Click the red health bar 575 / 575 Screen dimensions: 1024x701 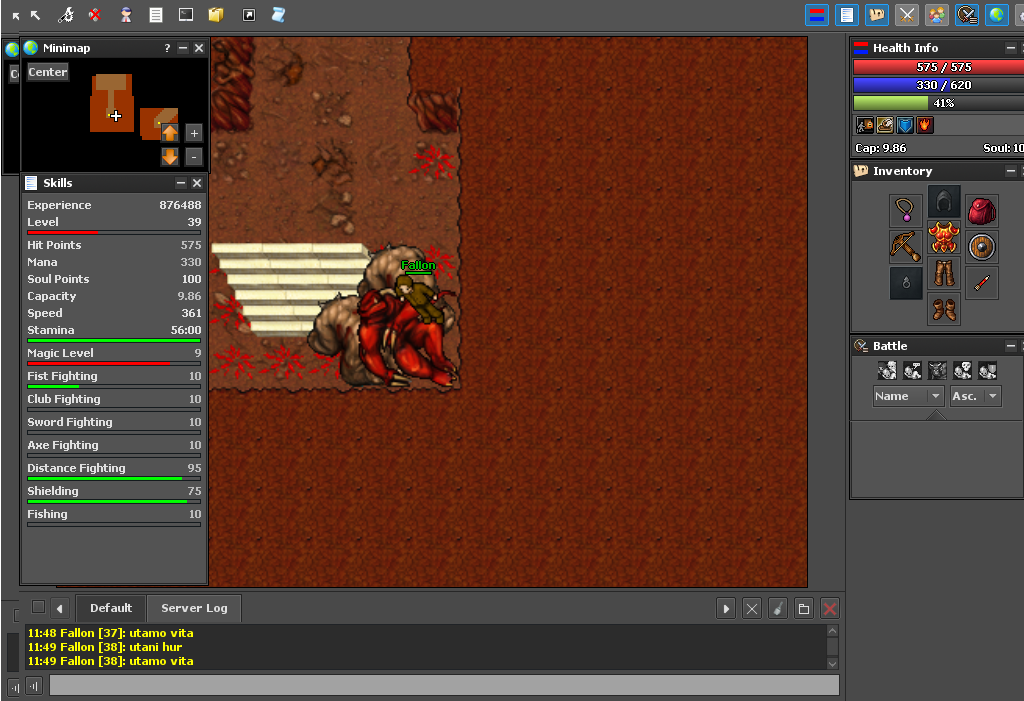[x=938, y=67]
